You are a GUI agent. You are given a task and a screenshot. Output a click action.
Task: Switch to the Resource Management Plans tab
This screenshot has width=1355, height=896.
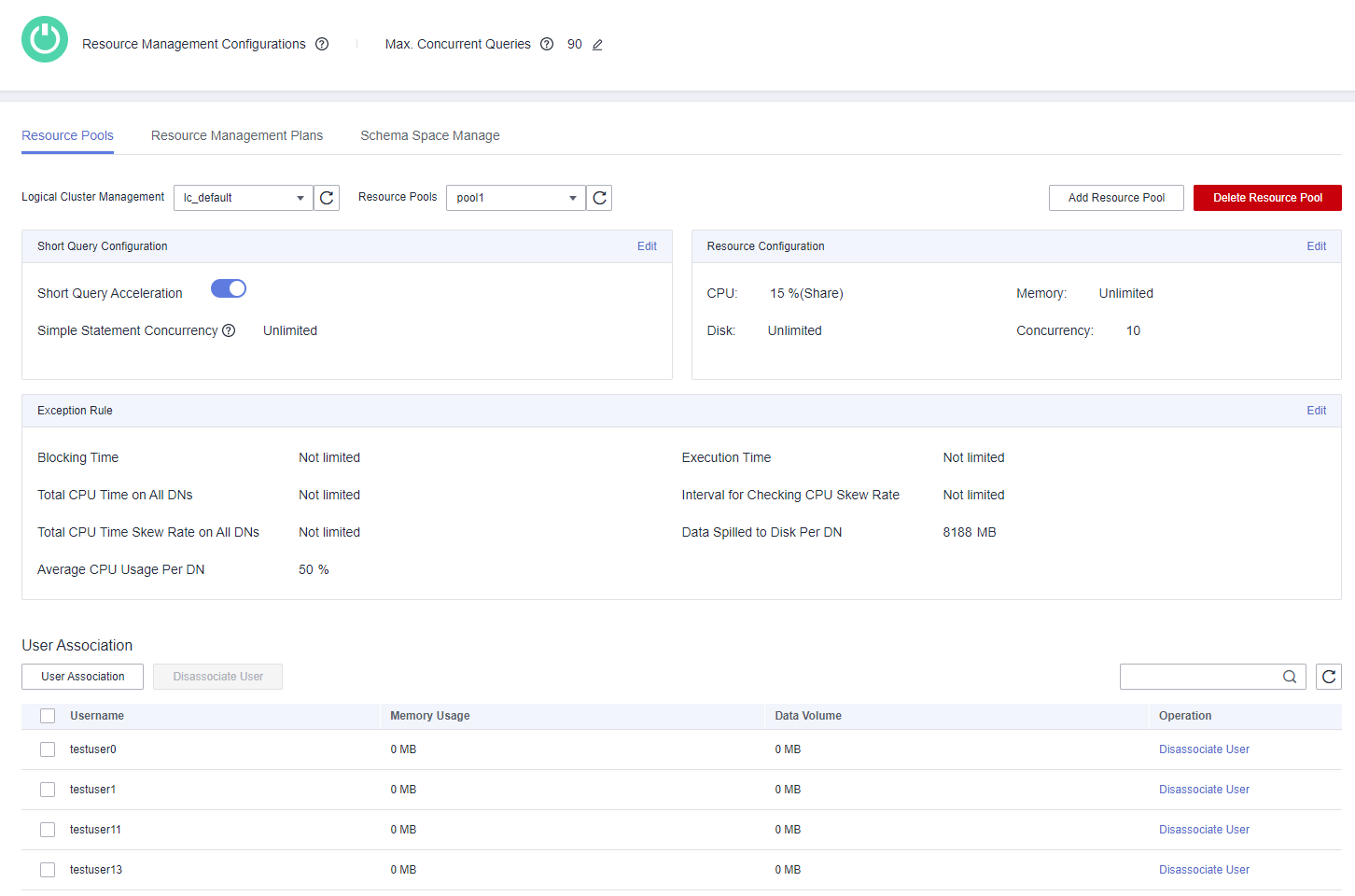237,135
